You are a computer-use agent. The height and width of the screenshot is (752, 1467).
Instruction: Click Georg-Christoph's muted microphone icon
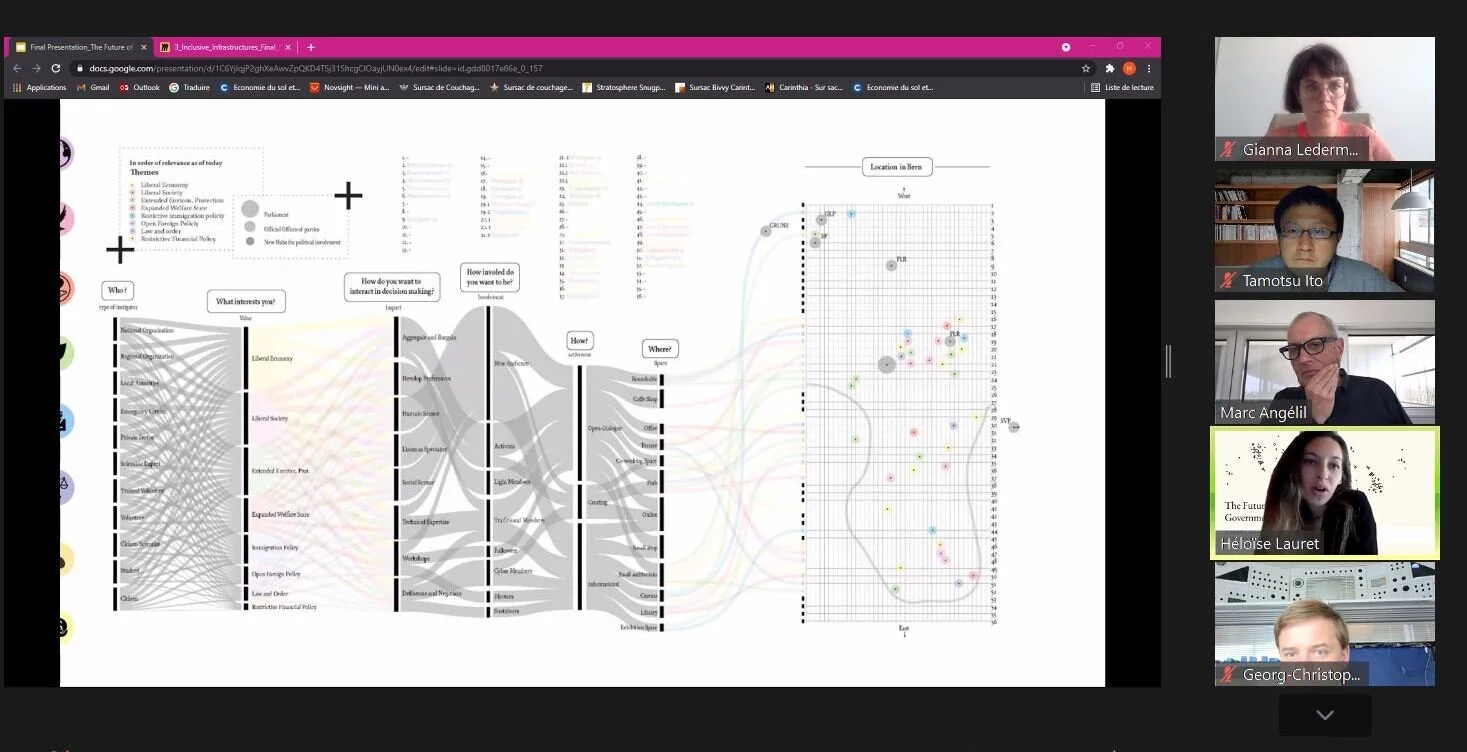(x=1228, y=675)
